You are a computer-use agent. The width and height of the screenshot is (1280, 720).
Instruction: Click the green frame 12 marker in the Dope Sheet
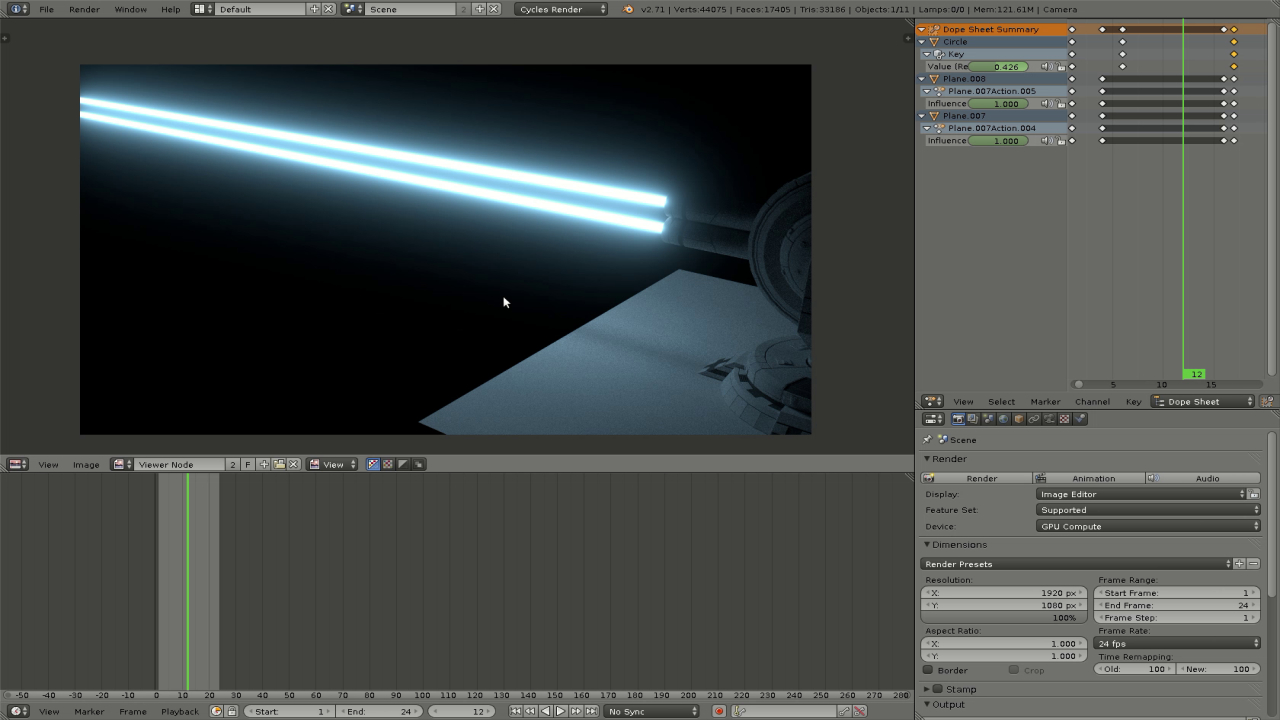coord(1195,374)
